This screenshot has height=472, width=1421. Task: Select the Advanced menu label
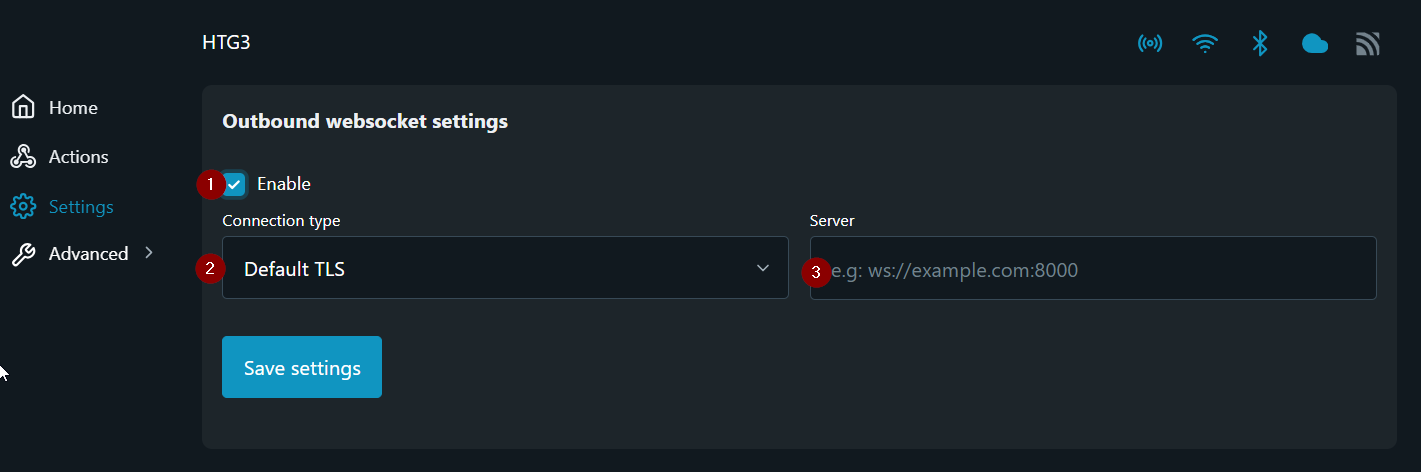tap(88, 254)
